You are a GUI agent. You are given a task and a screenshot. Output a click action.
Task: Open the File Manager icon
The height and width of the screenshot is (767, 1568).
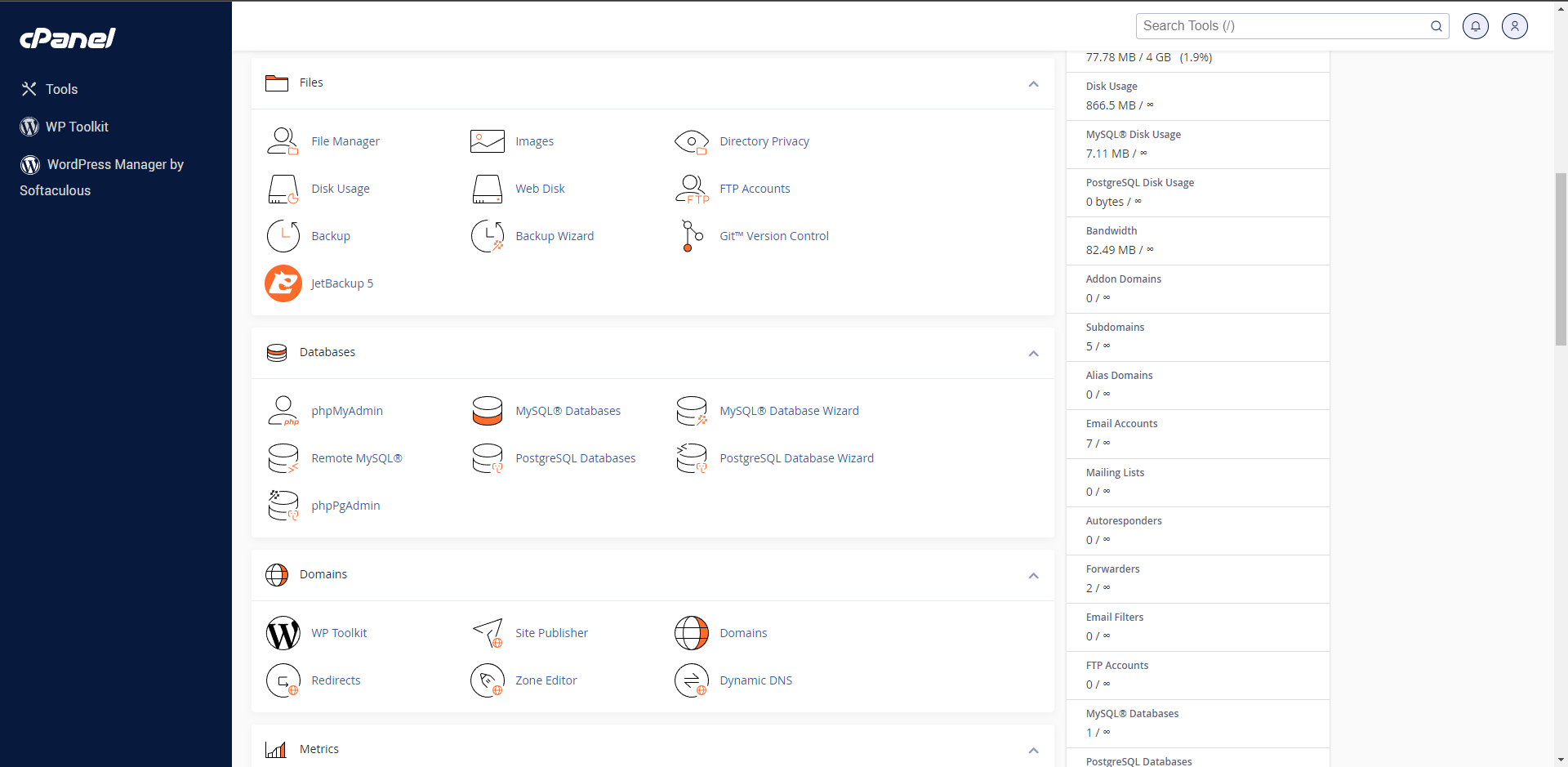tap(283, 140)
